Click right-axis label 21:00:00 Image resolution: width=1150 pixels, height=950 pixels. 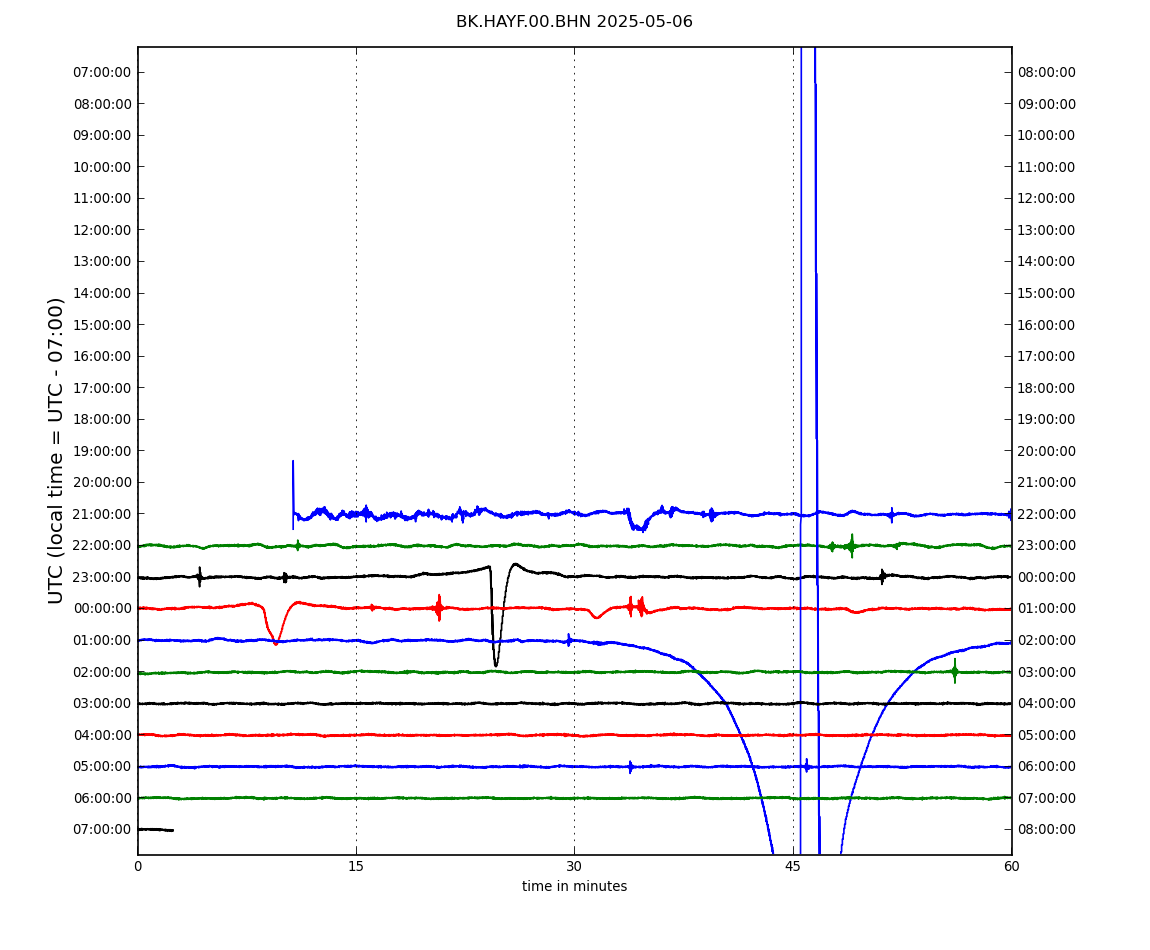point(1047,483)
